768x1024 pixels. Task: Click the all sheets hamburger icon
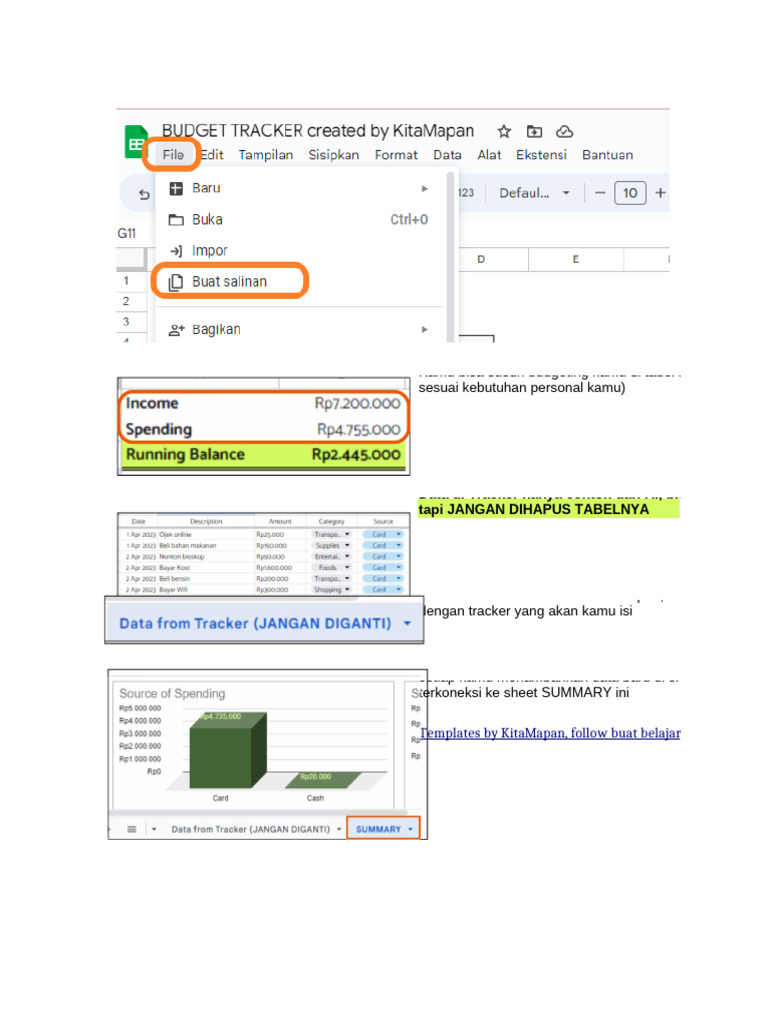point(132,829)
